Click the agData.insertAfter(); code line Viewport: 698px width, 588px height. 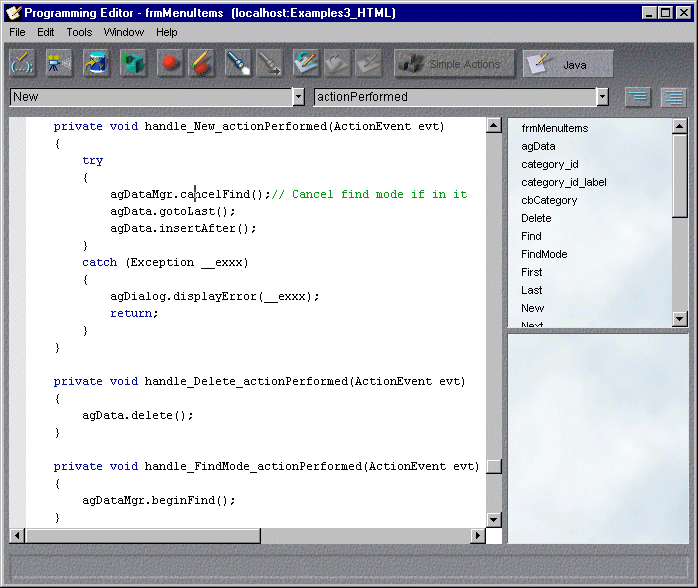point(183,228)
